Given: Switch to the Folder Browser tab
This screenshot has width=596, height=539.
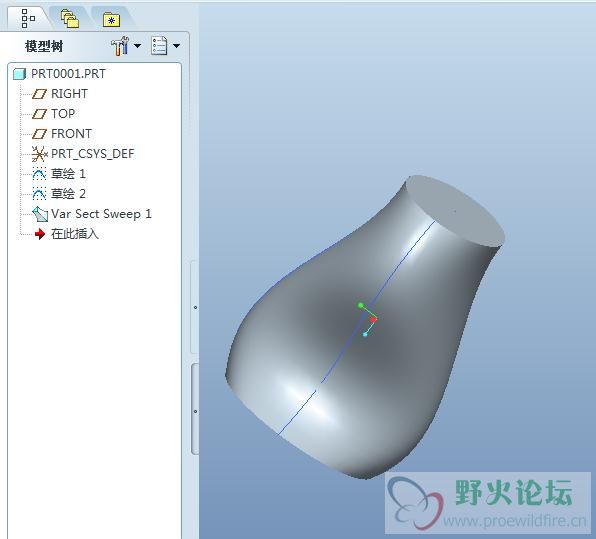Looking at the screenshot, I should (x=70, y=19).
